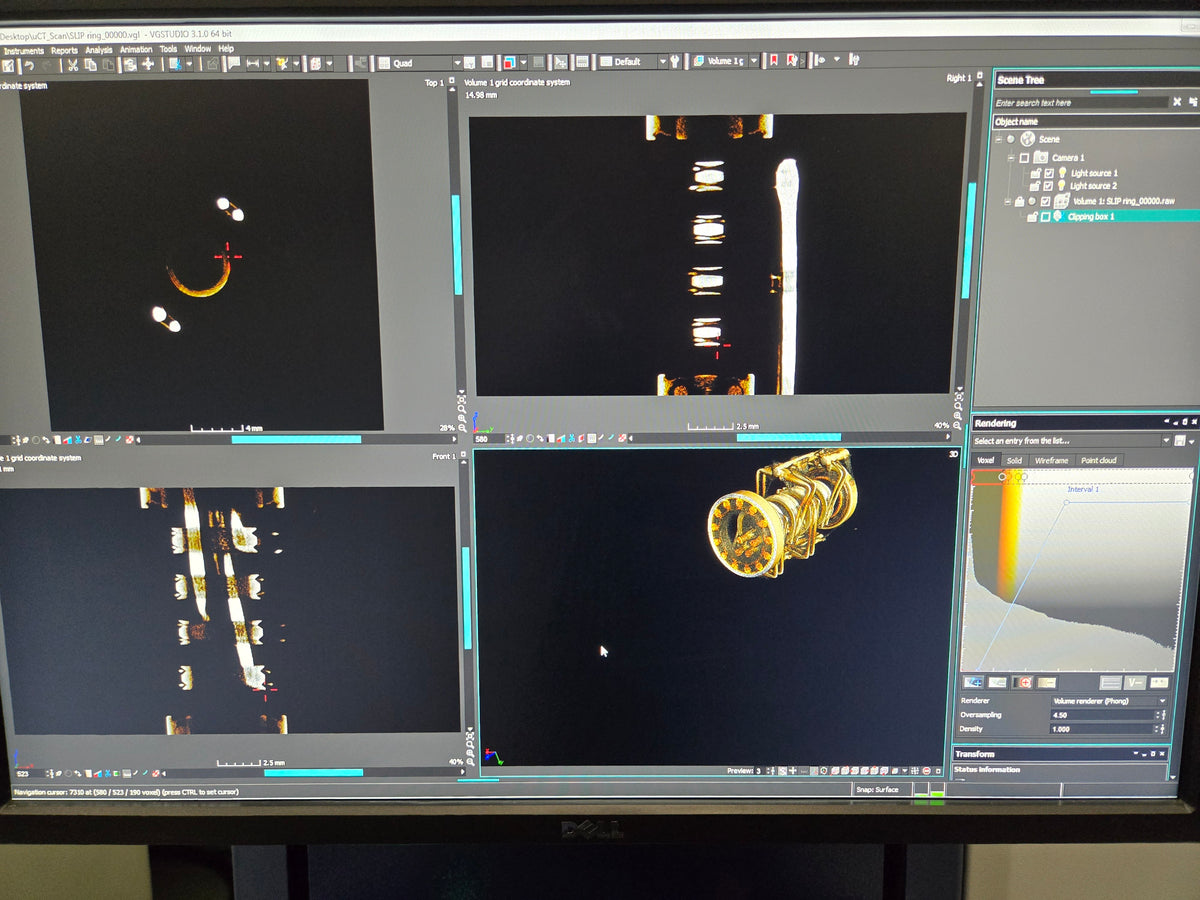Clear the Scene Tree search with X
Screen dimensions: 1200x900
pos(1177,102)
